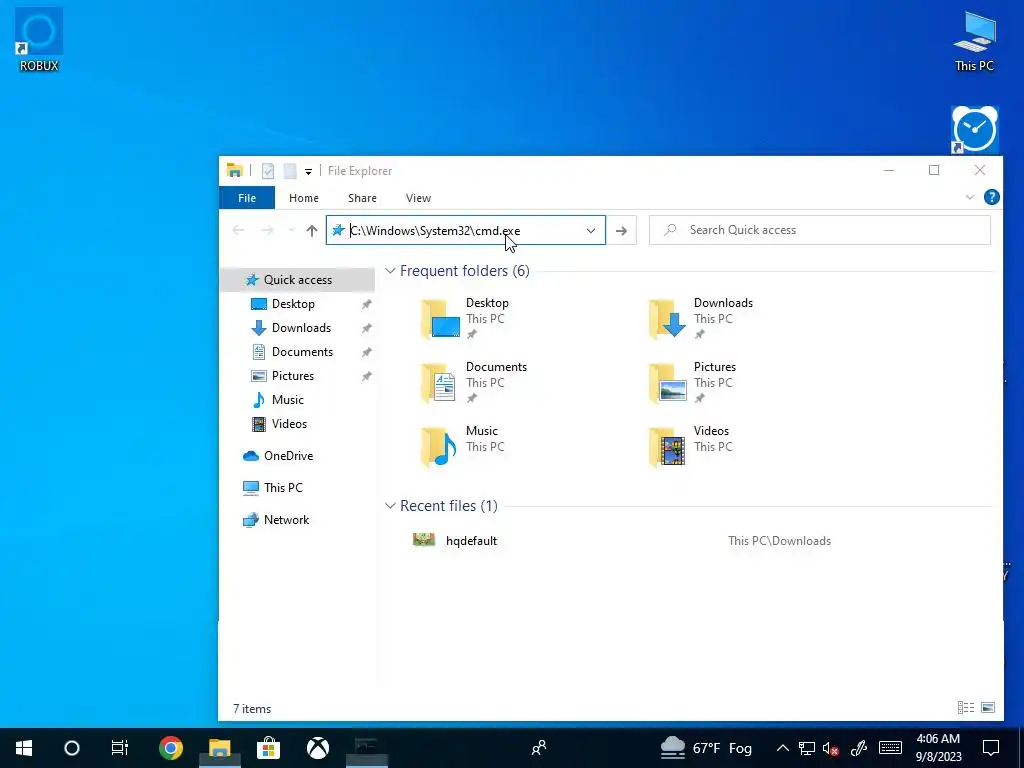The width and height of the screenshot is (1024, 768).
Task: Show hidden system tray icons
Action: 782,748
